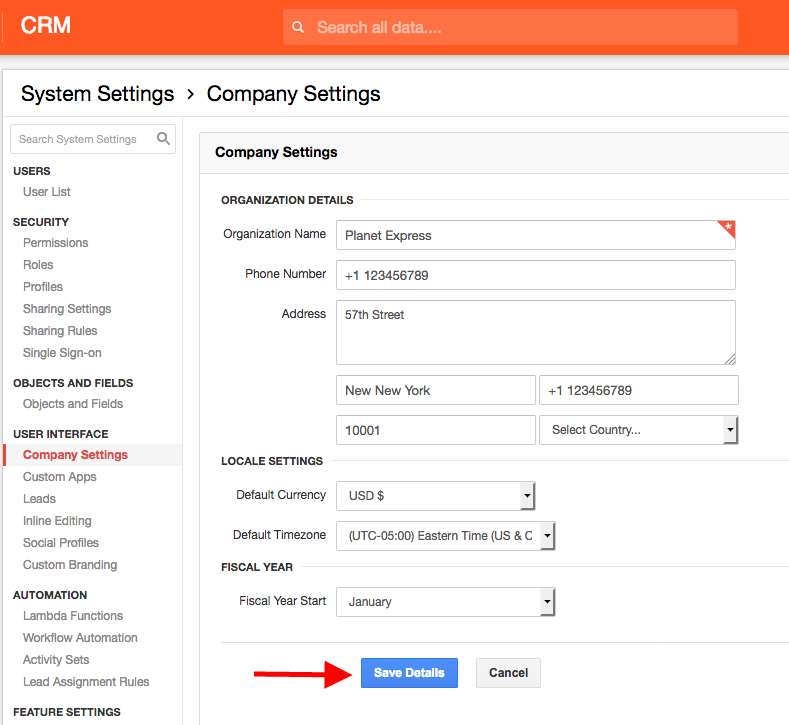Open Sharing Settings
This screenshot has height=725, width=789.
pyautogui.click(x=67, y=309)
